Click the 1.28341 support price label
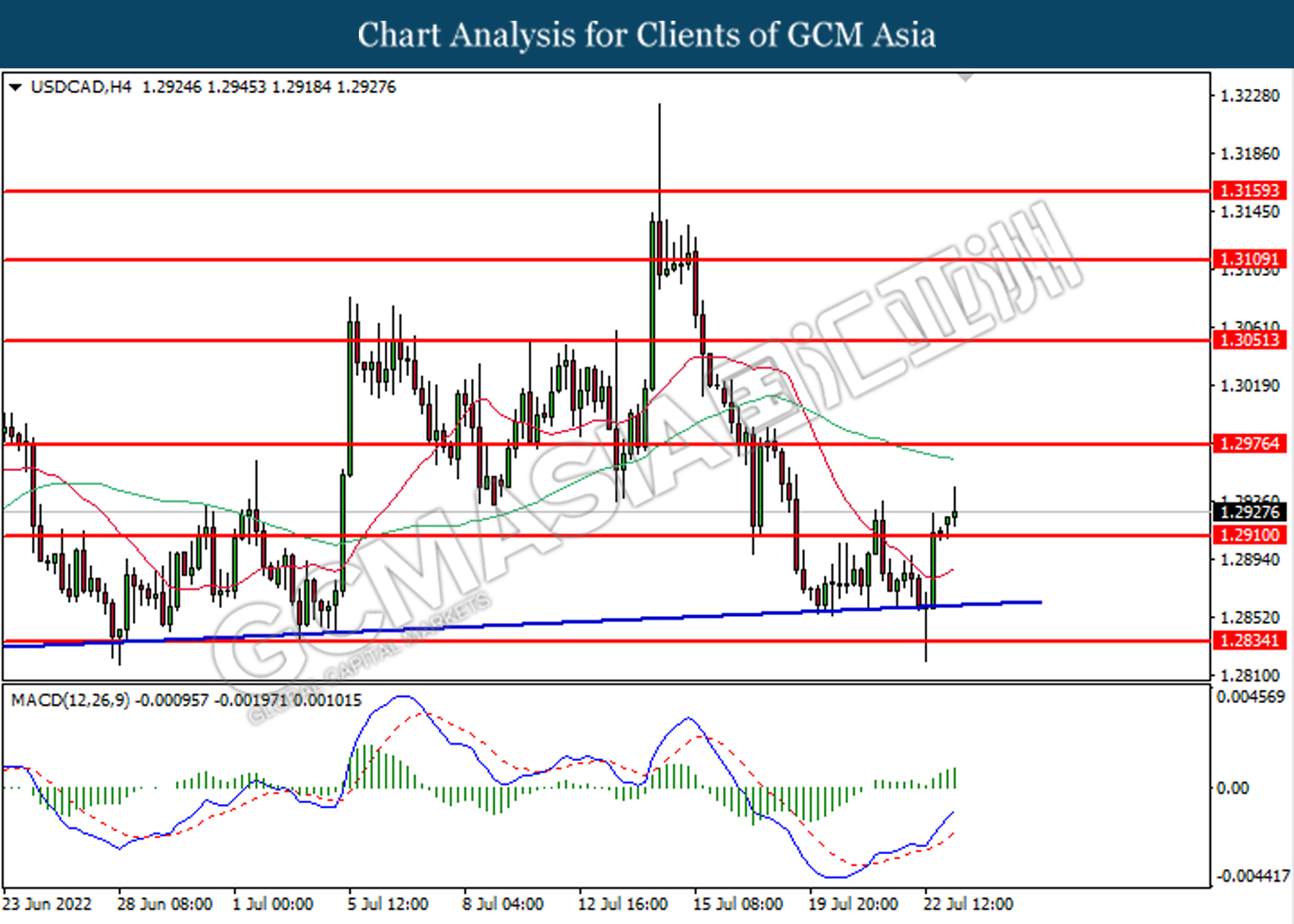 (1250, 640)
